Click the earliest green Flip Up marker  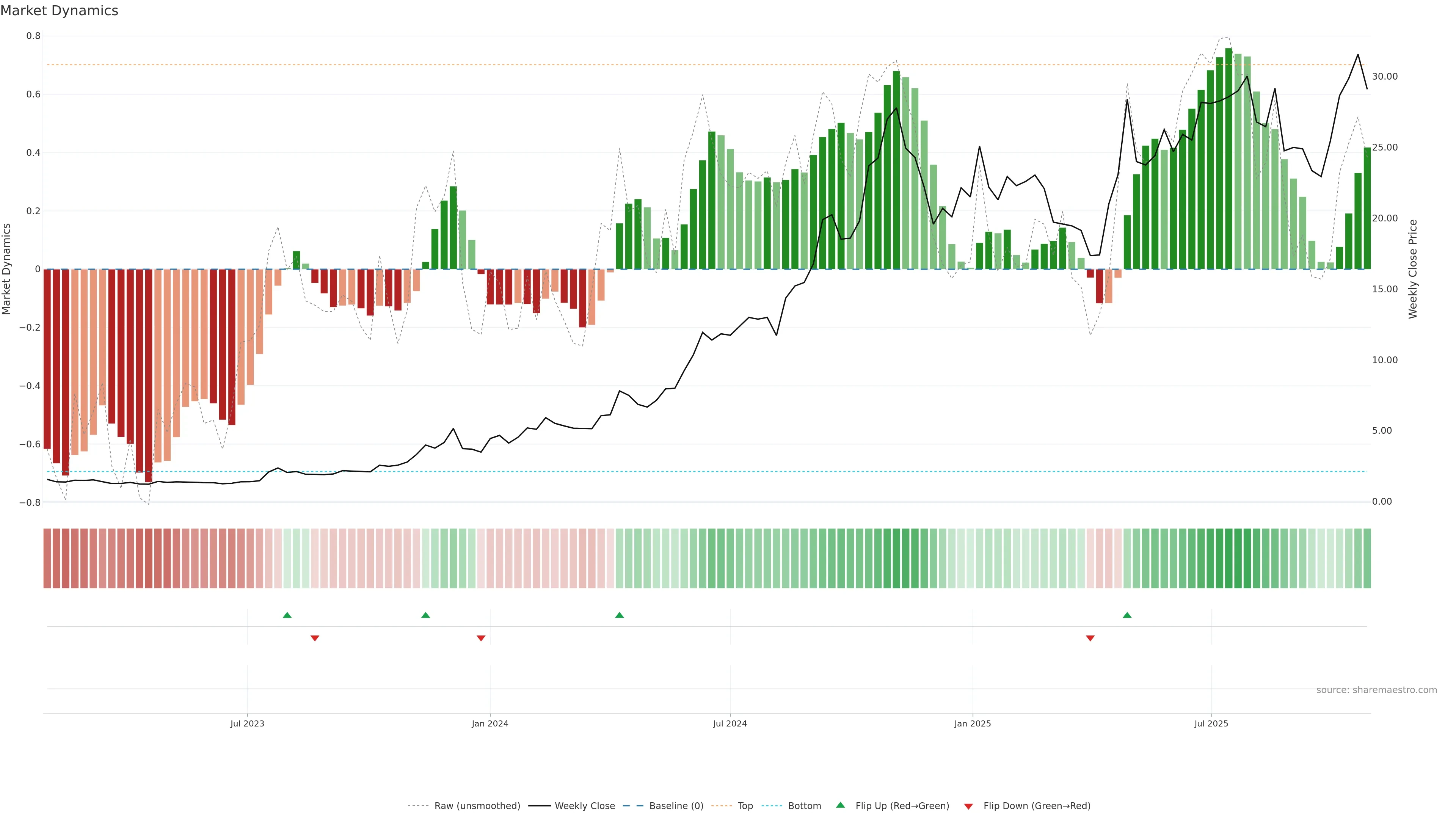[287, 615]
